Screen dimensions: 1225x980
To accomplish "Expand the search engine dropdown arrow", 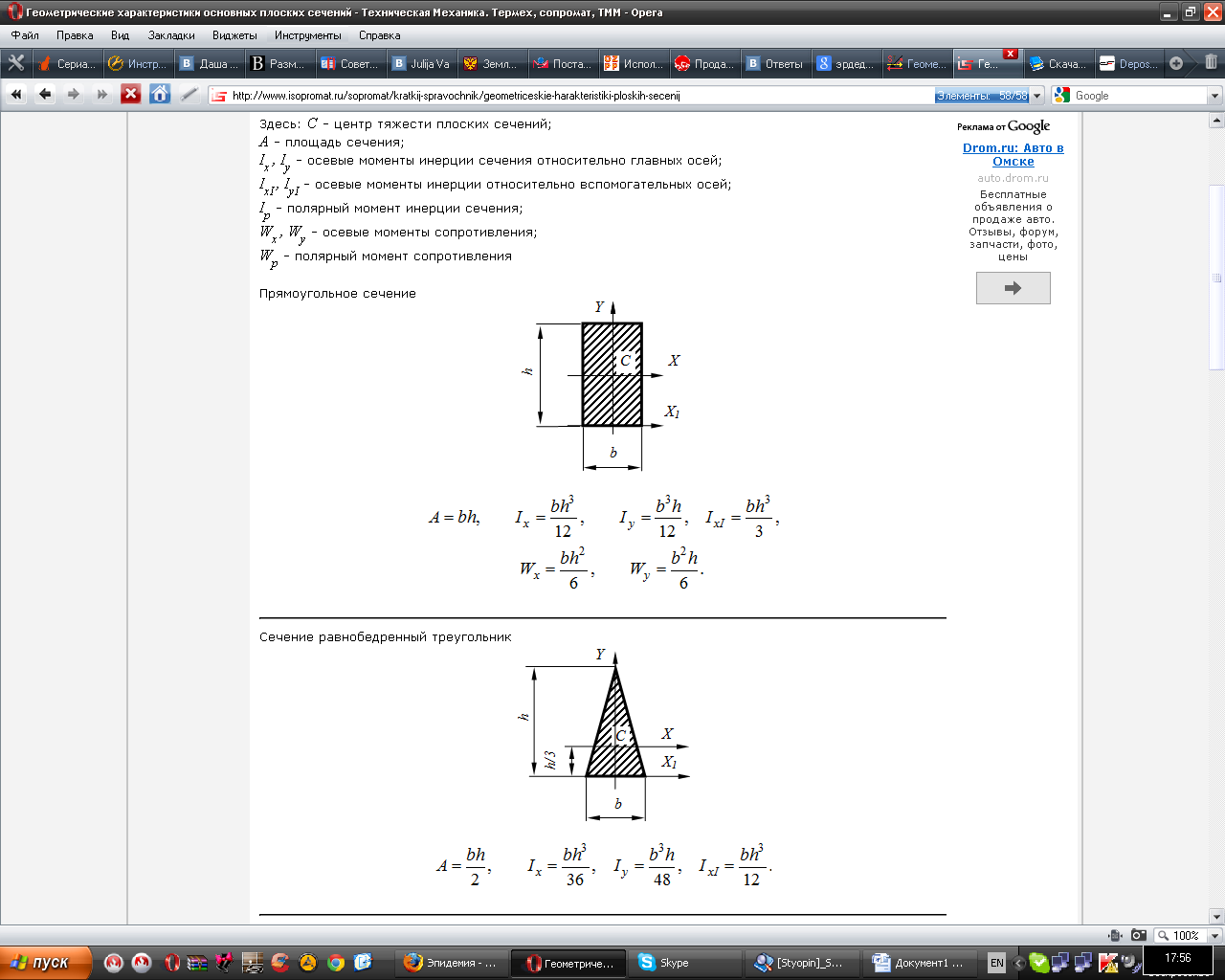I will pyautogui.click(x=1214, y=96).
